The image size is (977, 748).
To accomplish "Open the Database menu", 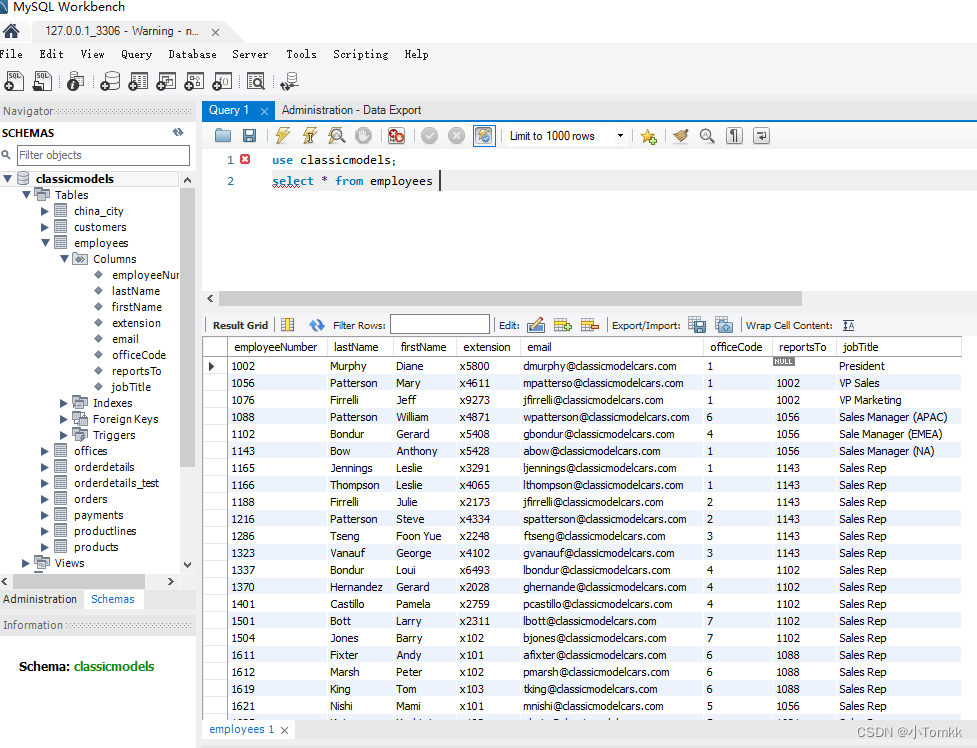I will click(193, 54).
